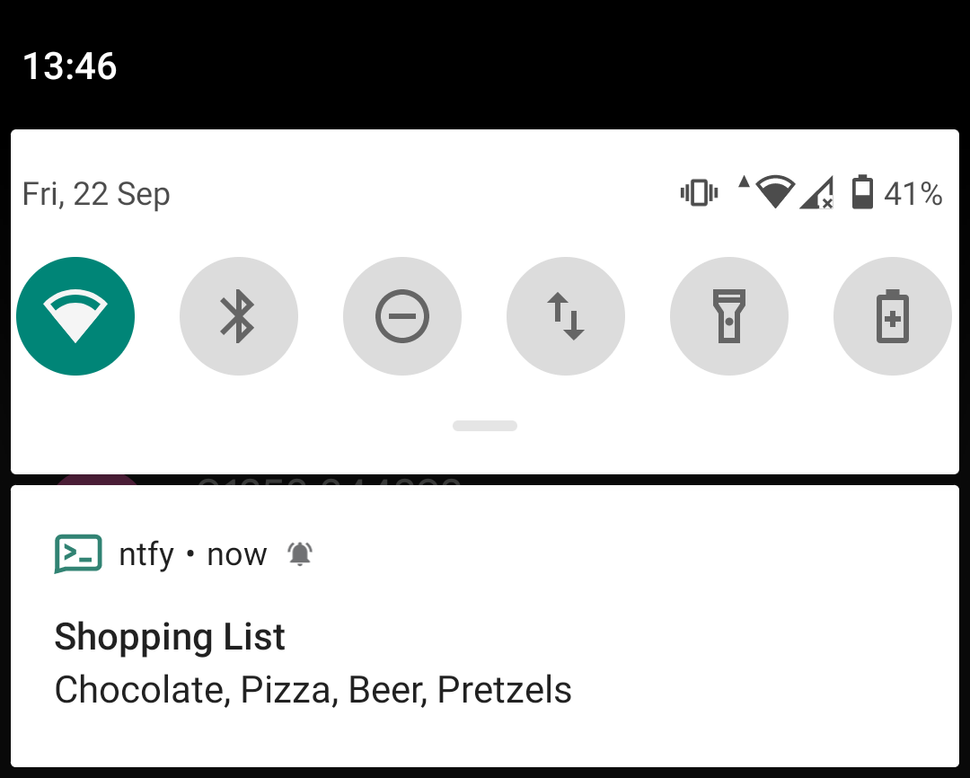Viewport: 970px width, 778px height.
Task: Toggle Wi-Fi off via the green tile
Action: click(76, 315)
